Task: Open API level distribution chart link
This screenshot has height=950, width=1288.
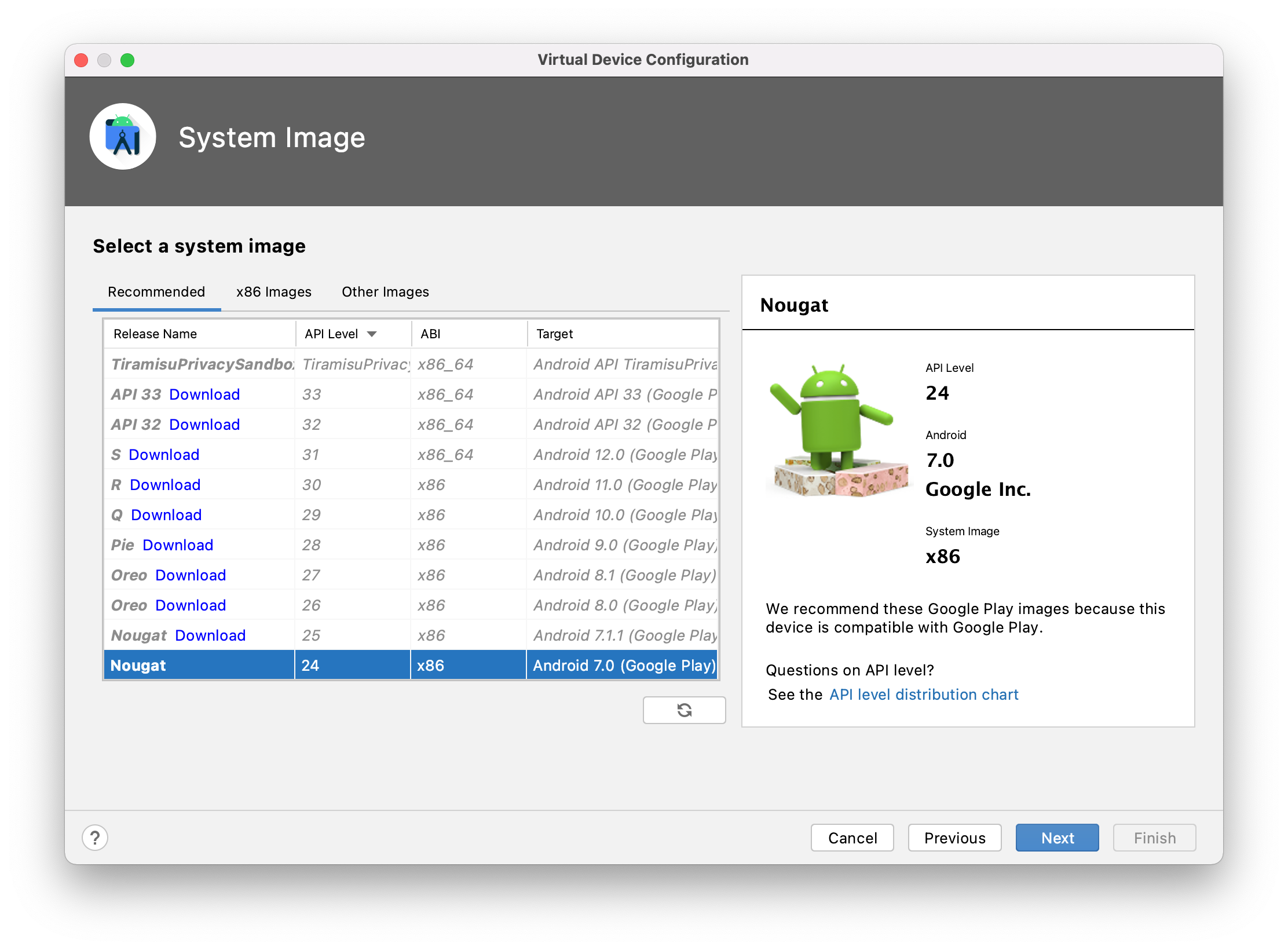Action: coord(924,695)
